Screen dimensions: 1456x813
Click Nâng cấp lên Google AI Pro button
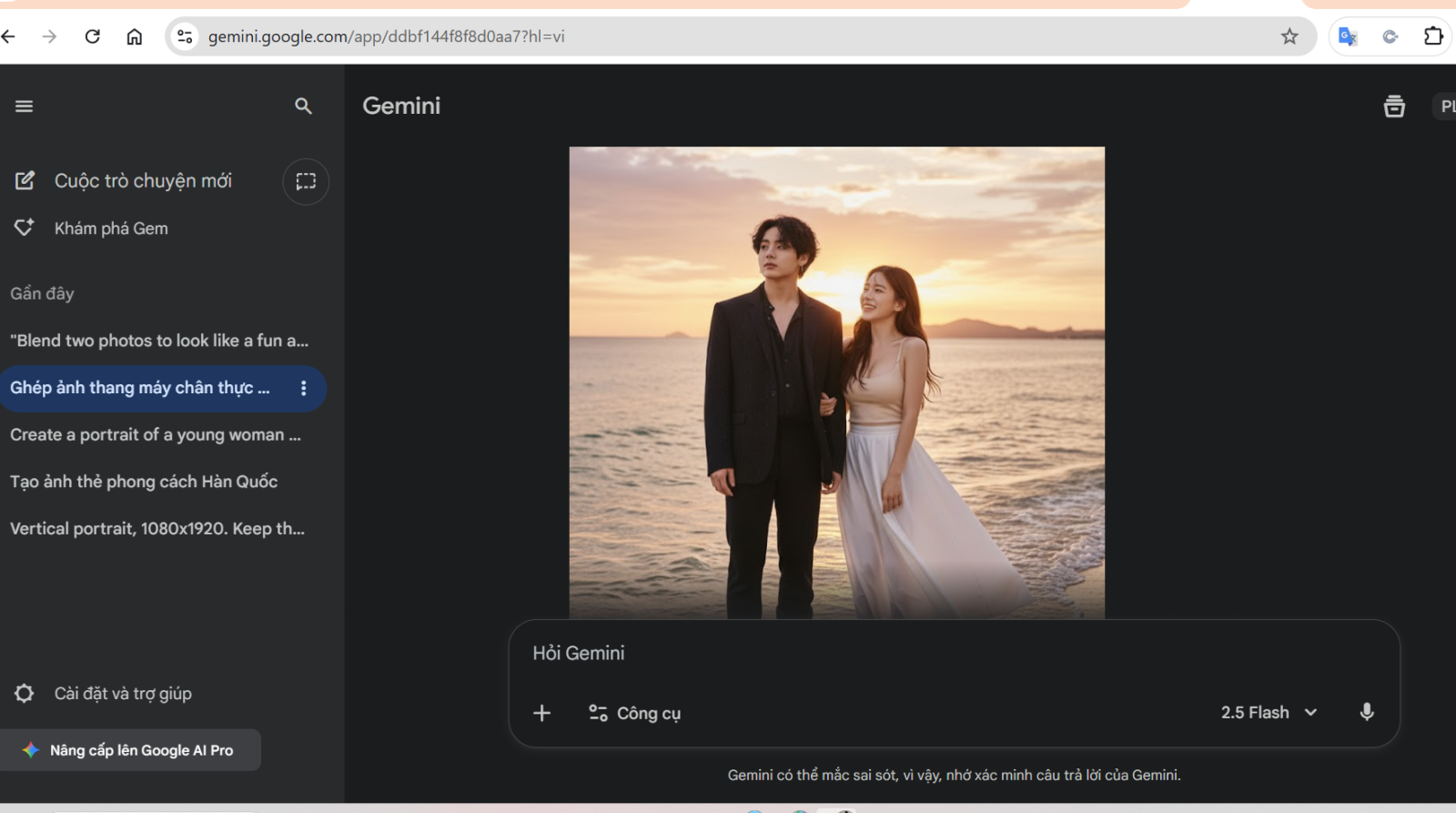coord(130,750)
